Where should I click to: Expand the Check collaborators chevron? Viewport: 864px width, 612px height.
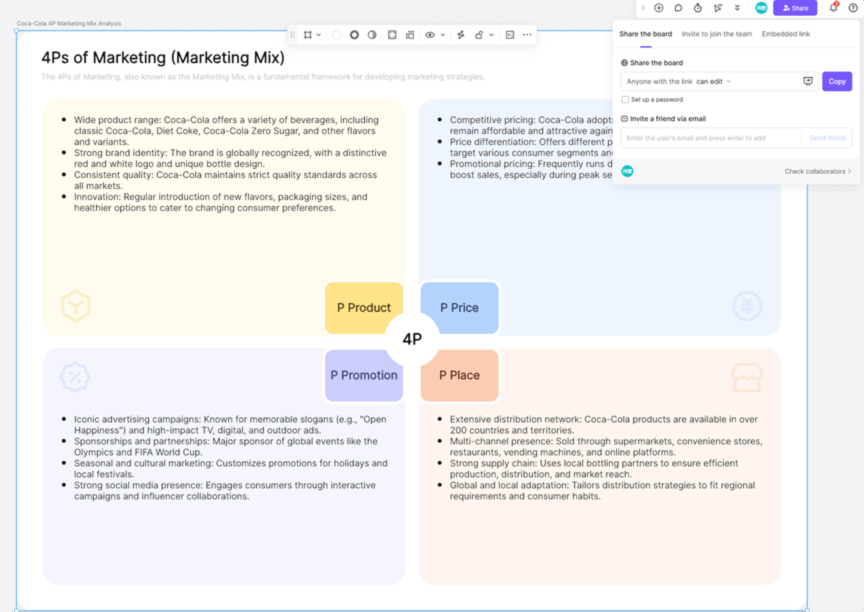coord(849,171)
